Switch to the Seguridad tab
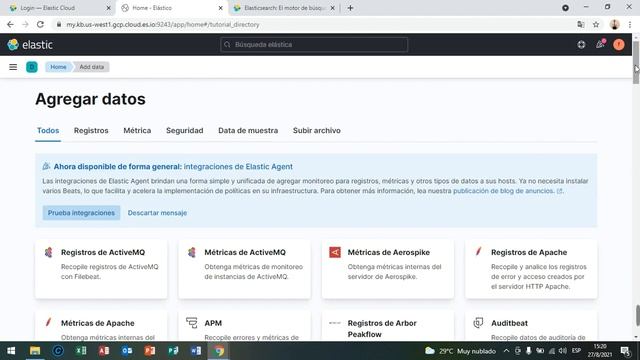This screenshot has height=360, width=640. coord(184,131)
